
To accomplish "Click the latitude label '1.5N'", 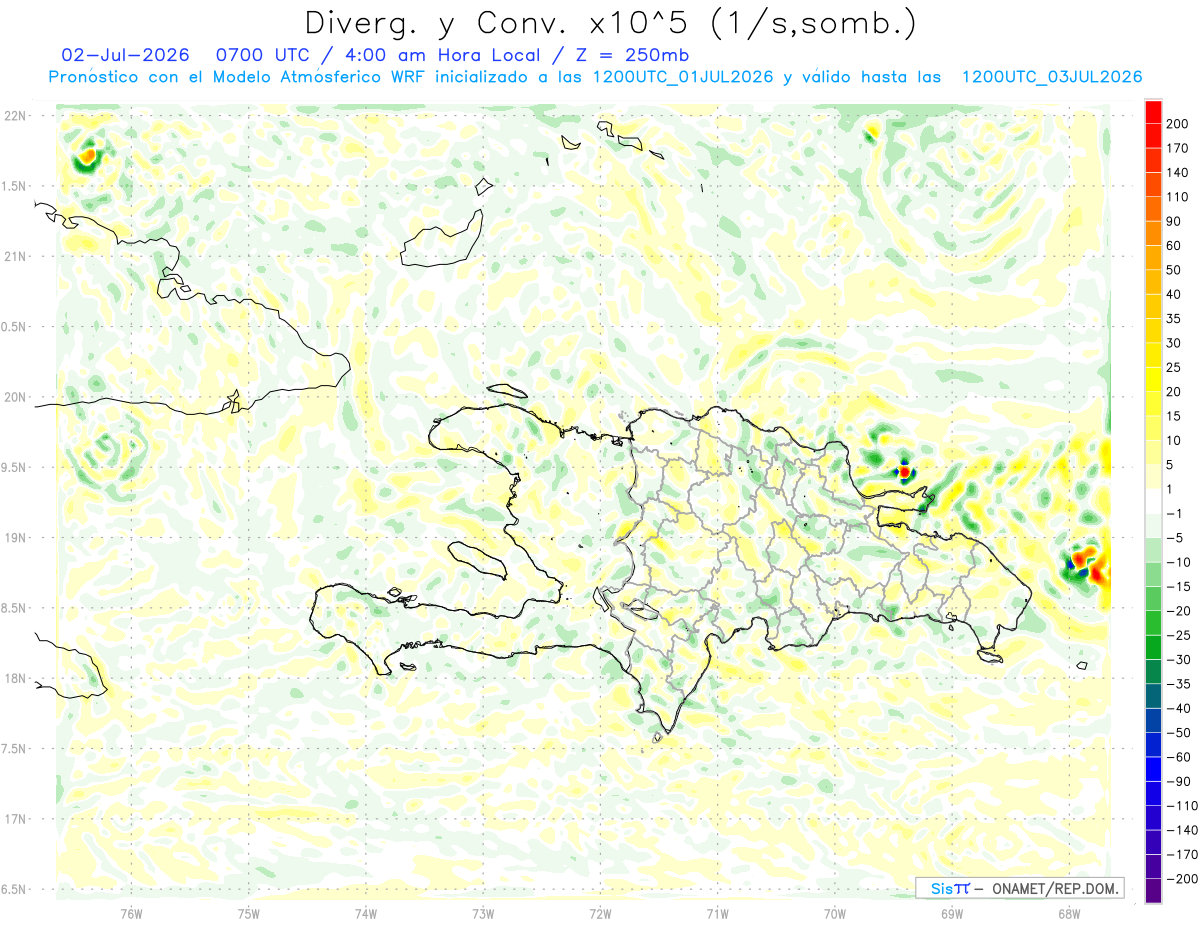I will coord(15,186).
